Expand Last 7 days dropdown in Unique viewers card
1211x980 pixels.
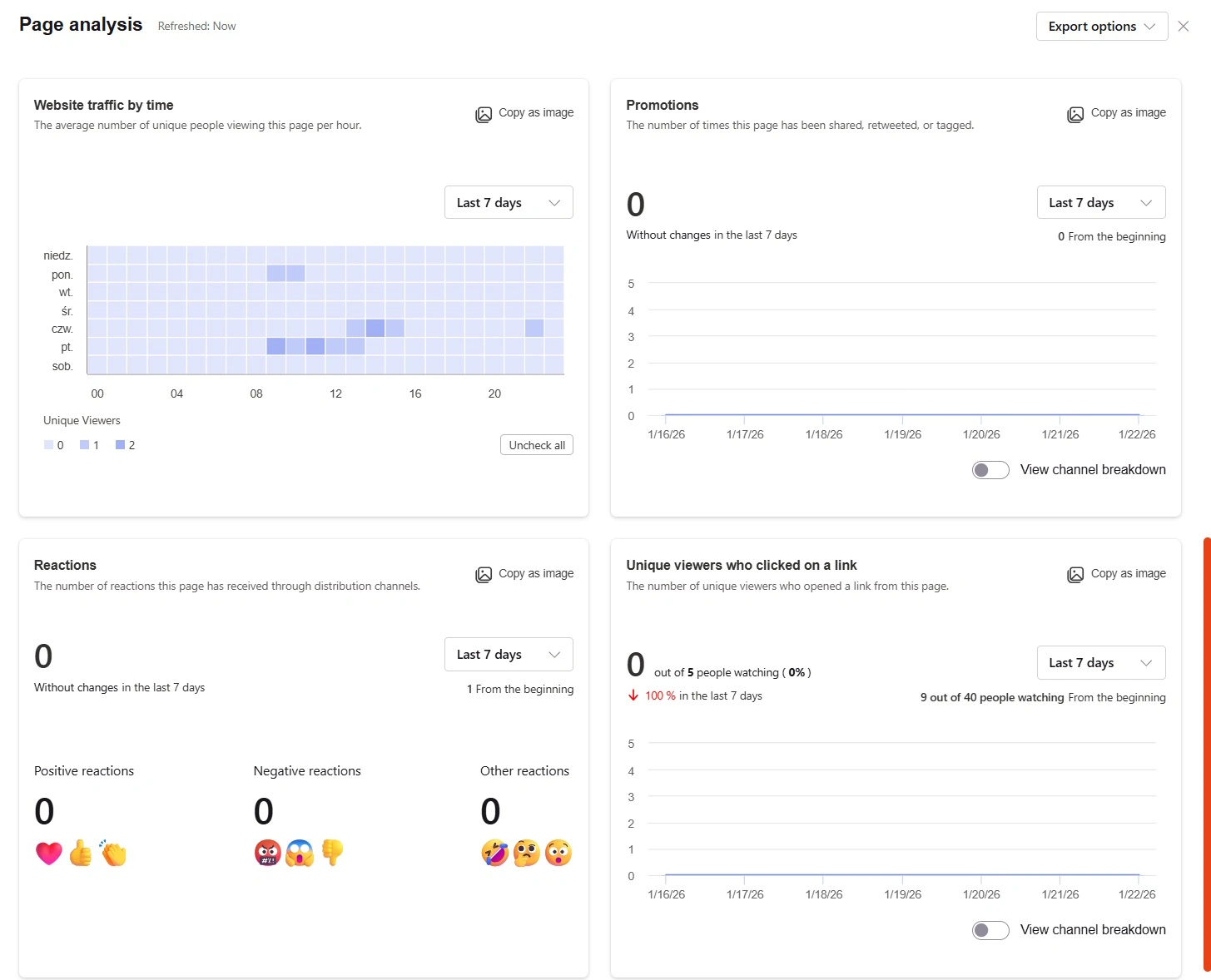(1100, 663)
